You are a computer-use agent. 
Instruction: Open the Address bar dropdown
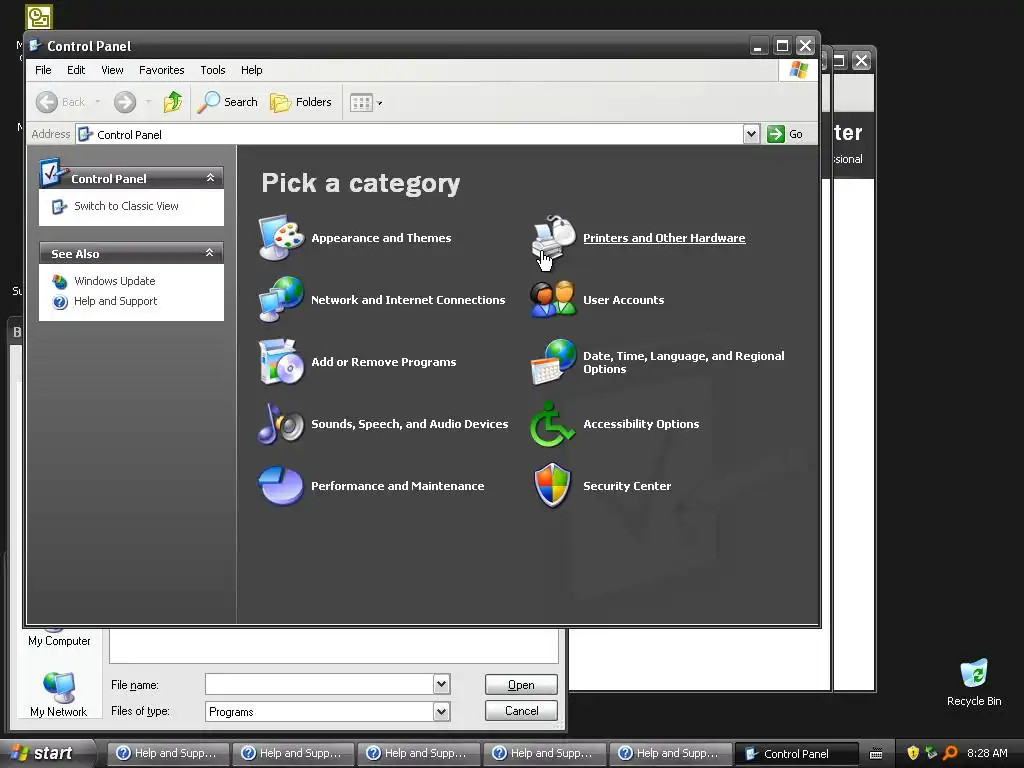click(x=751, y=135)
